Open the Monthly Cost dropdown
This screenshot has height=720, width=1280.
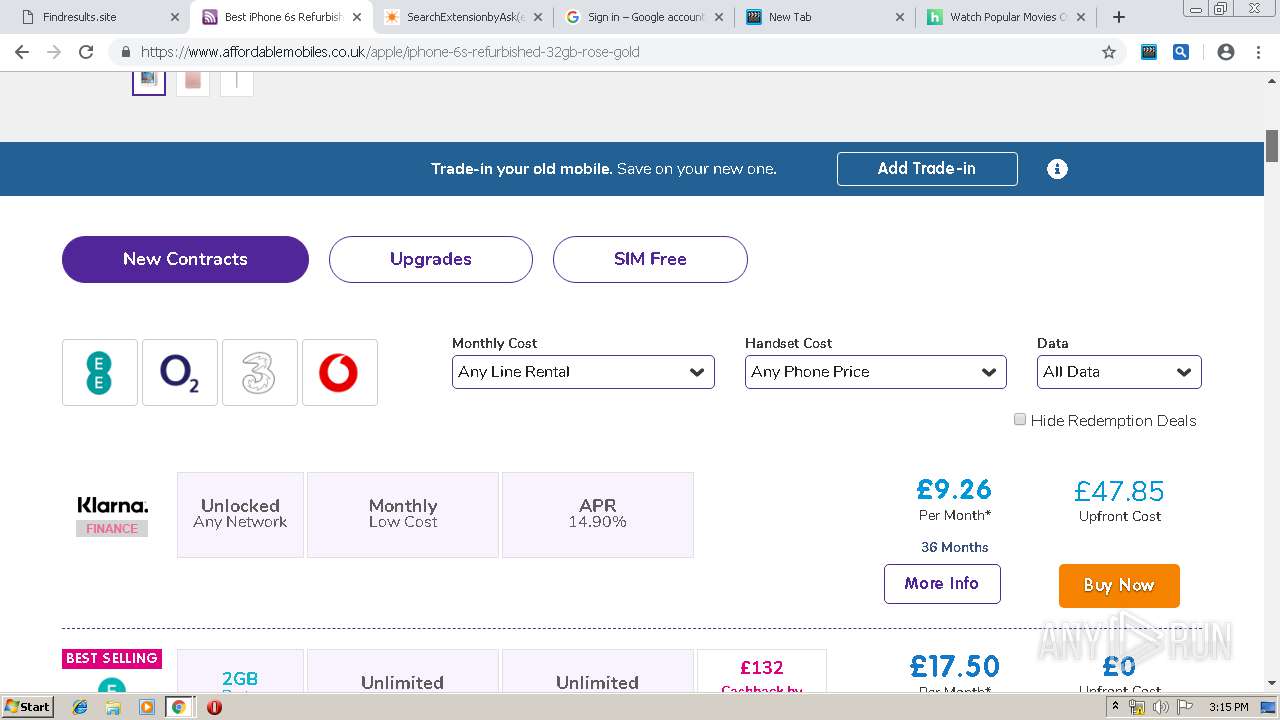pos(583,372)
